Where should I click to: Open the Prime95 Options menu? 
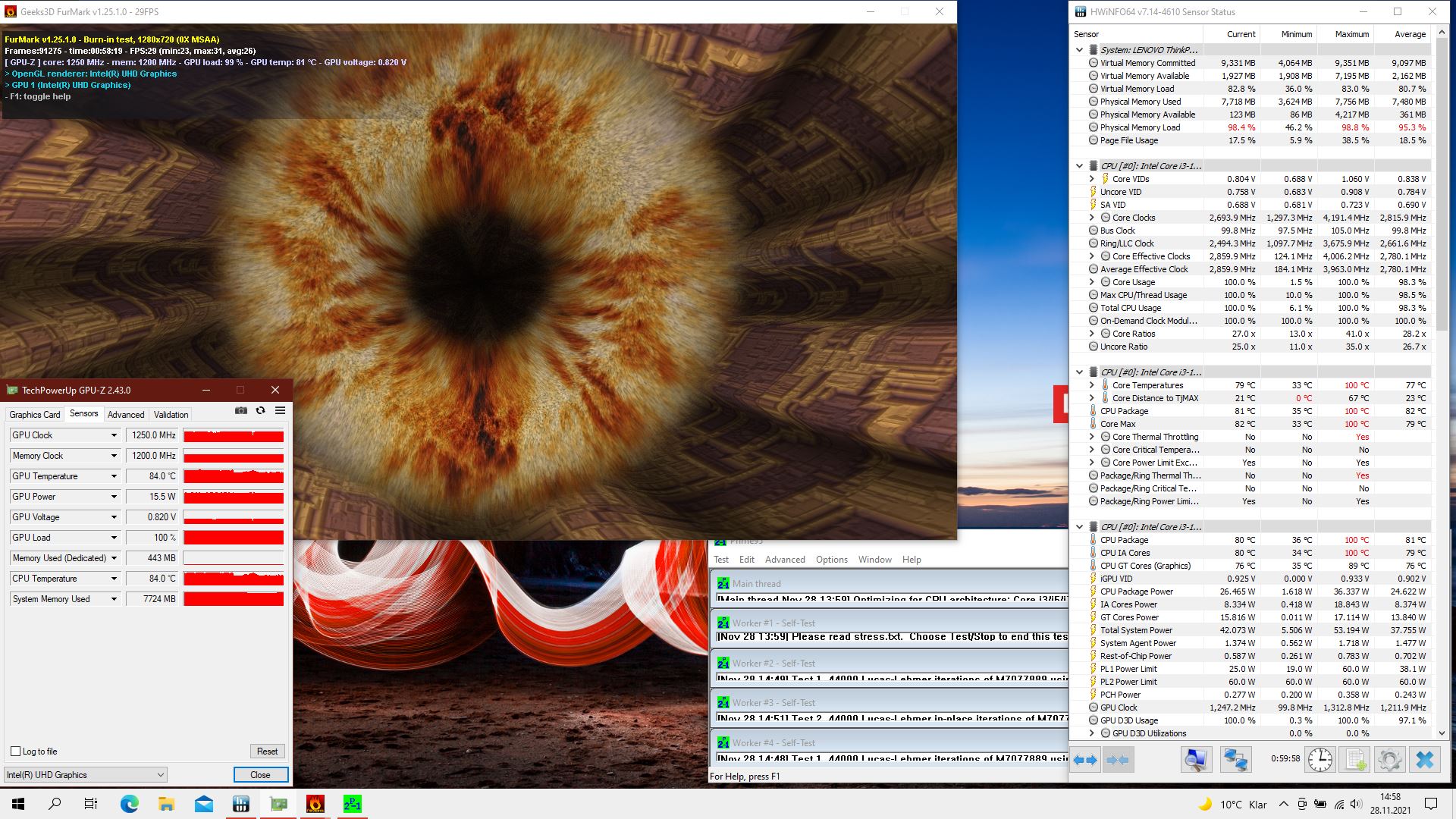click(x=831, y=560)
